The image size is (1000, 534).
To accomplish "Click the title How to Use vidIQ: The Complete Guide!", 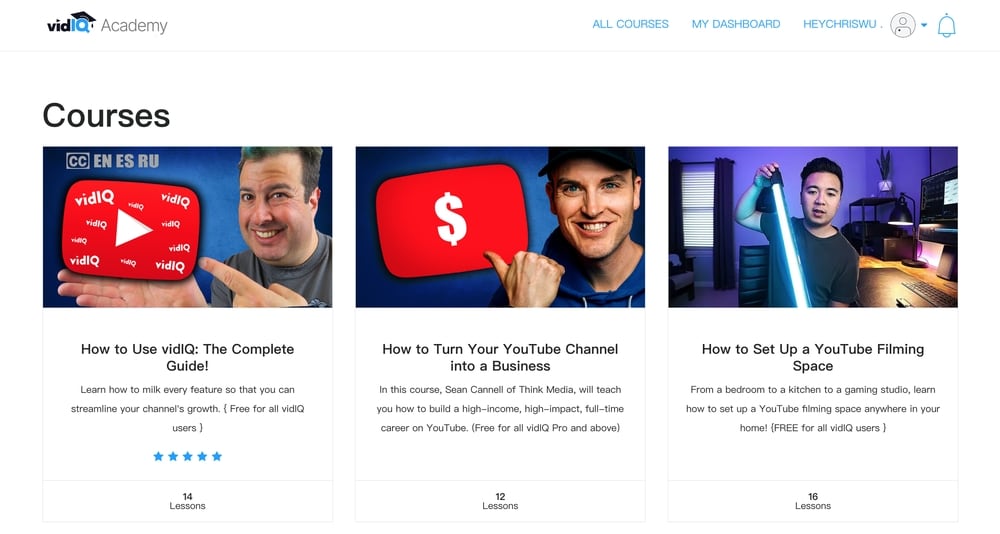I will pyautogui.click(x=188, y=357).
